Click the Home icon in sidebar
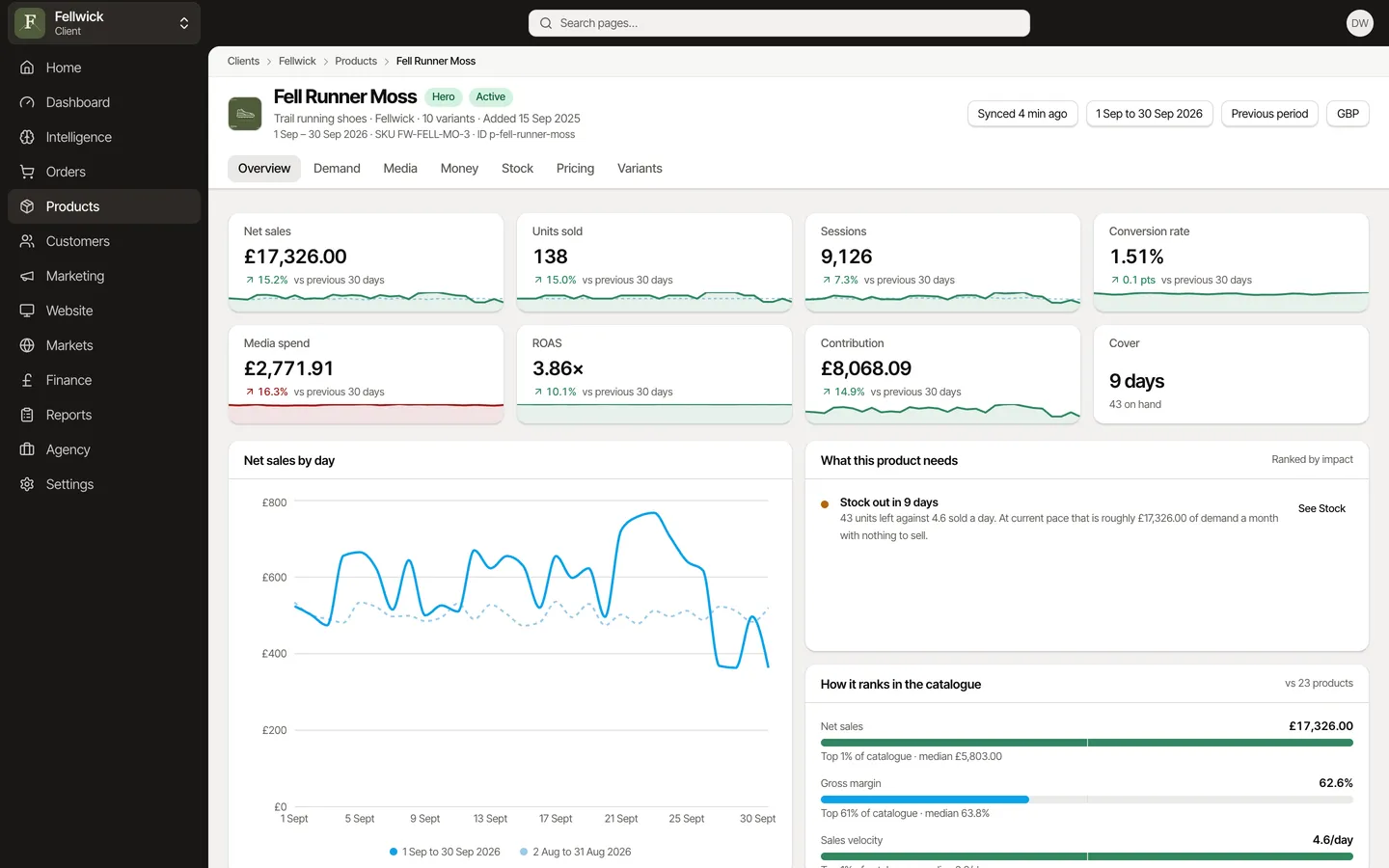1389x868 pixels. 27,68
